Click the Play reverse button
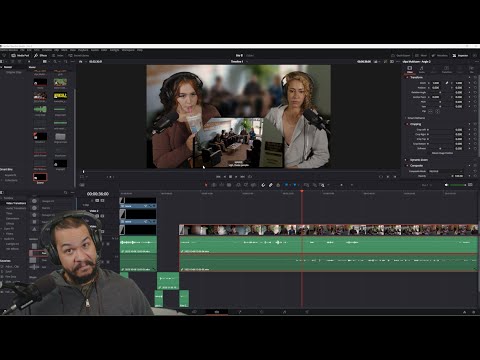 225,177
